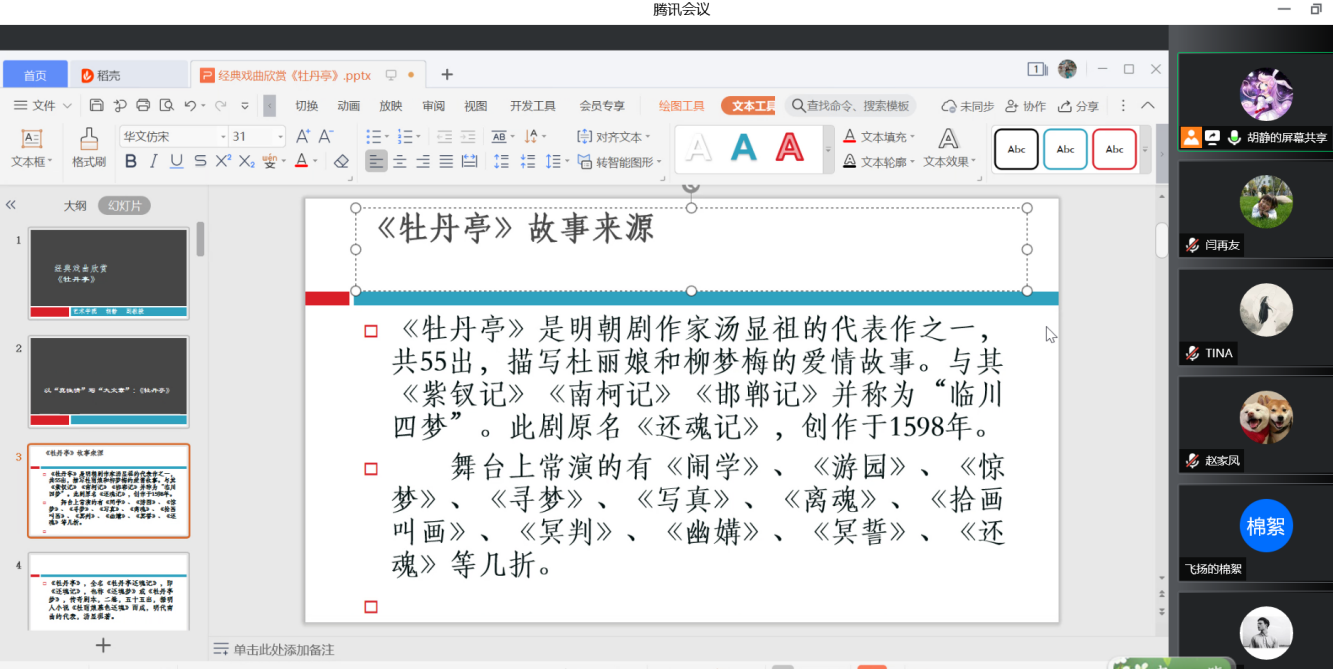Select slide 2 thumbnail in slide panel

(x=108, y=381)
